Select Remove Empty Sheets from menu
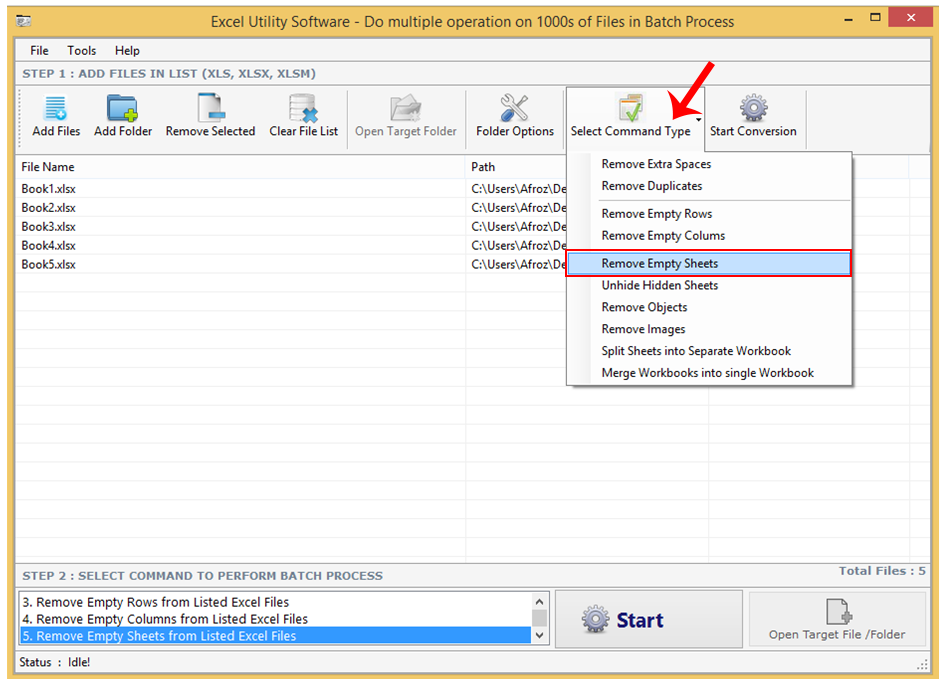The image size is (946, 684). pyautogui.click(x=708, y=263)
